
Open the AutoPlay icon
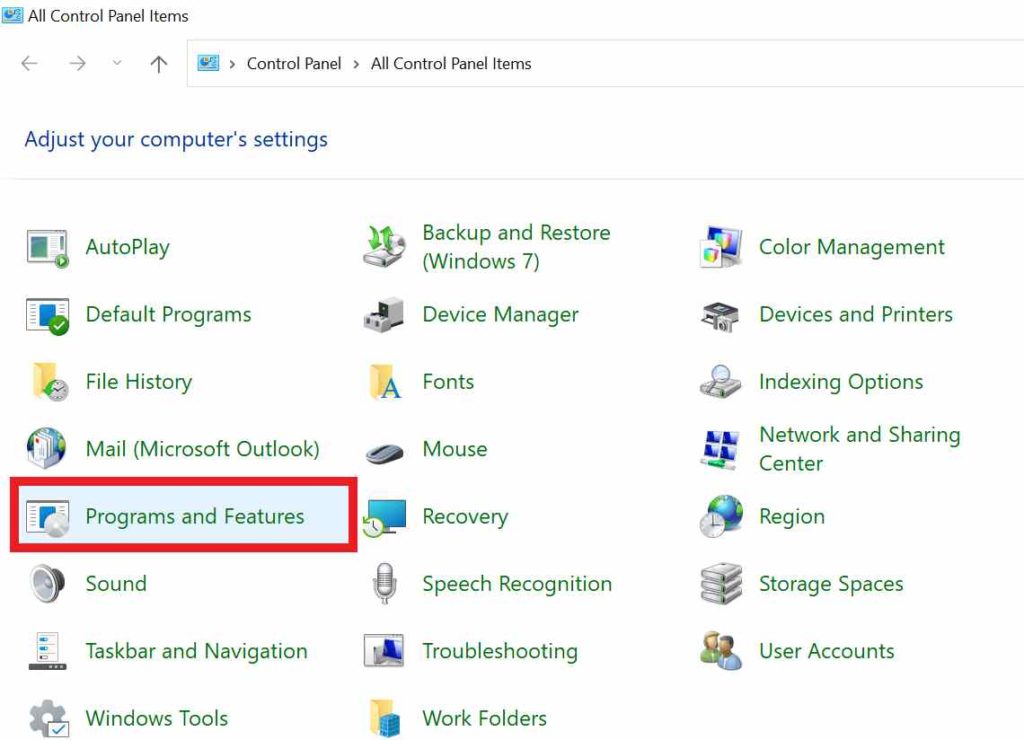48,248
